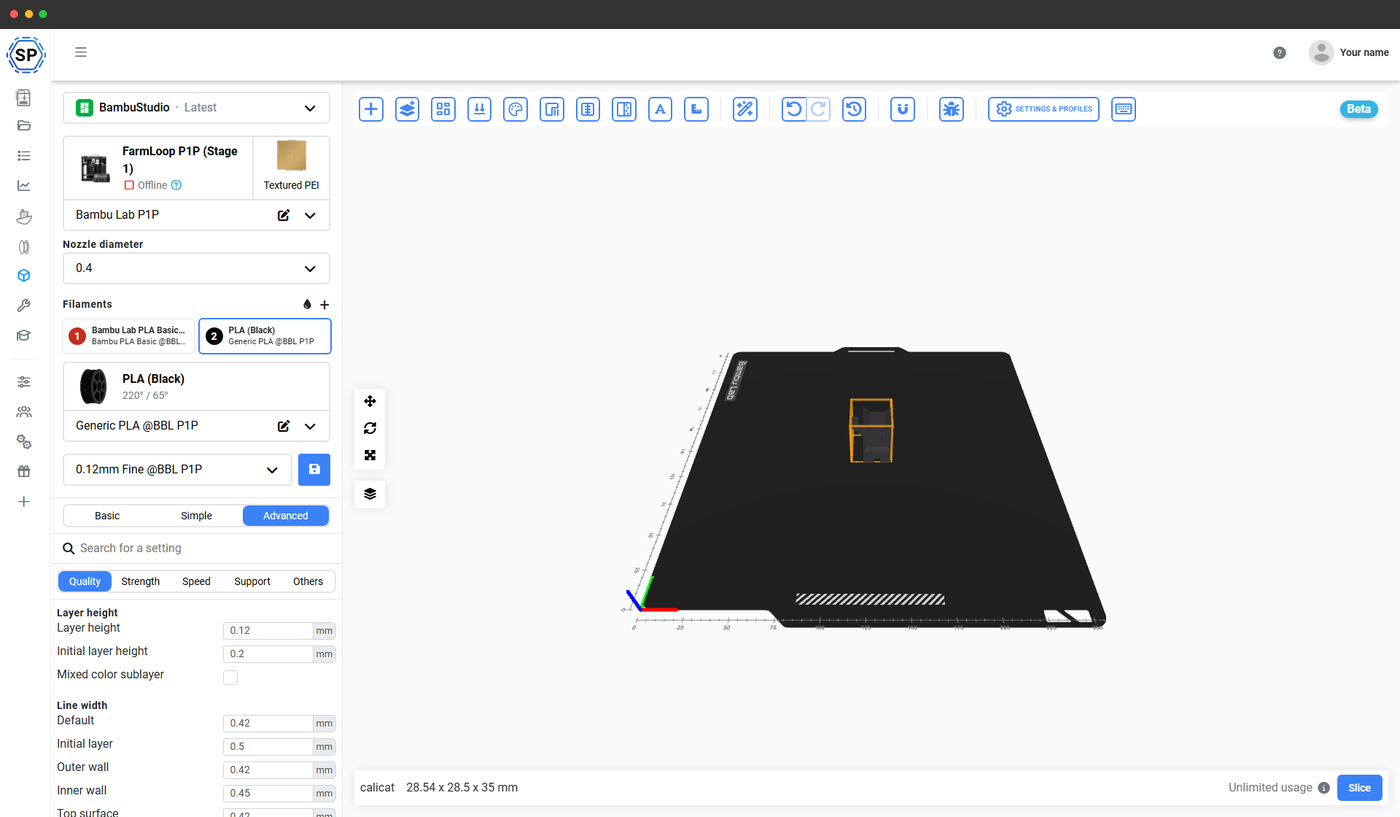This screenshot has height=817, width=1400.
Task: Open the gift sidebar icon
Action: pyautogui.click(x=24, y=472)
